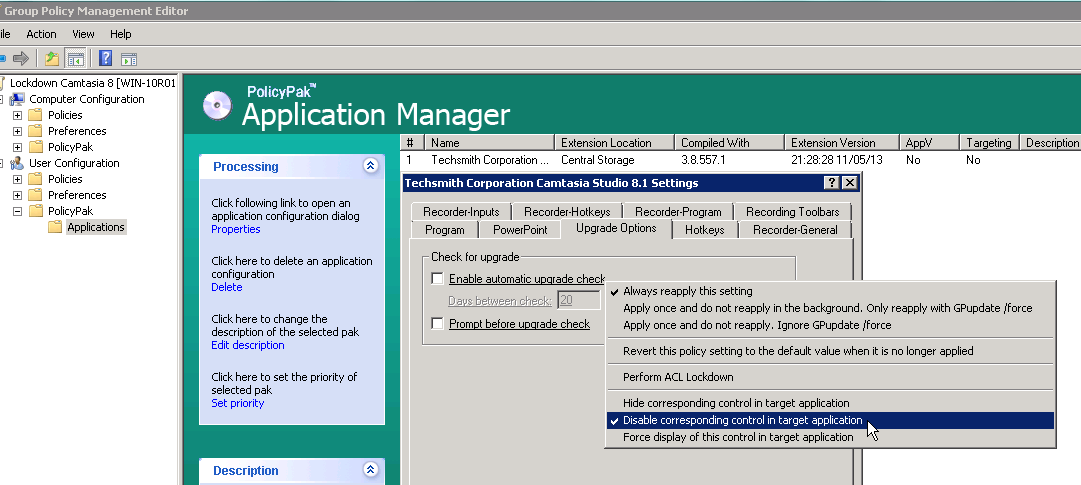Choose Apply once, only reapply with GPupdate /force
Image resolution: width=1081 pixels, height=485 pixels.
pyautogui.click(x=830, y=308)
